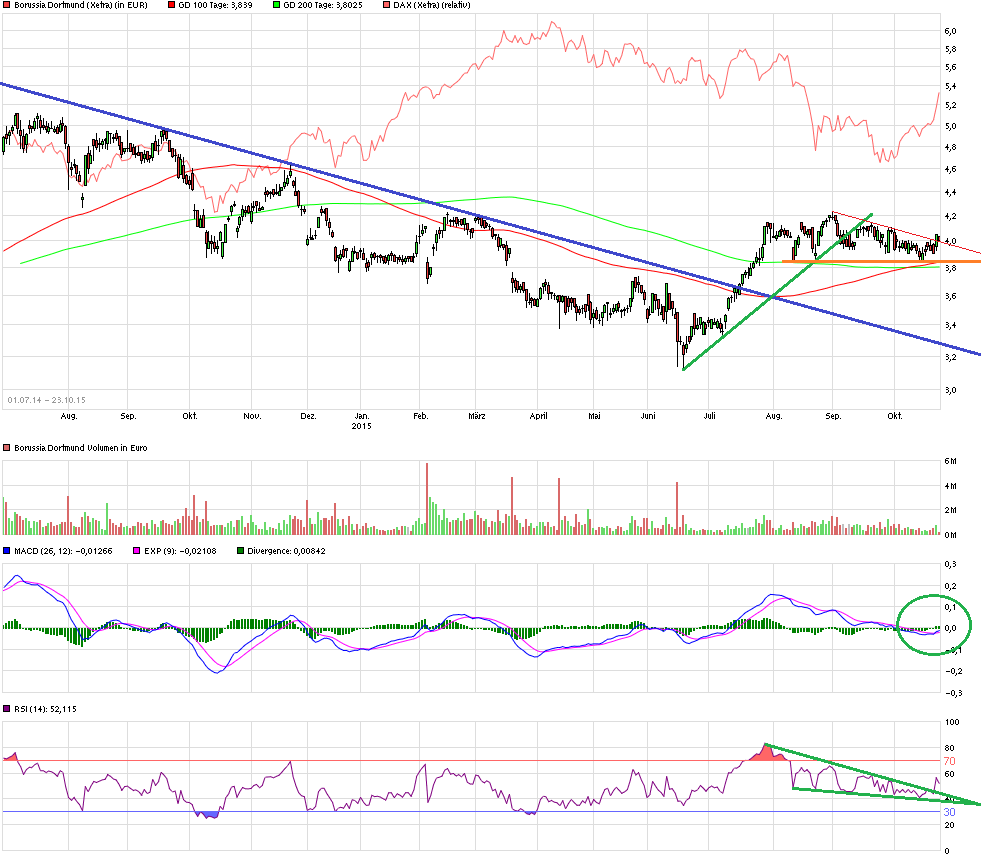Click the 'DAX (Xetra) (relativ)' label
Image resolution: width=981 pixels, height=861 pixels.
coord(432,5)
